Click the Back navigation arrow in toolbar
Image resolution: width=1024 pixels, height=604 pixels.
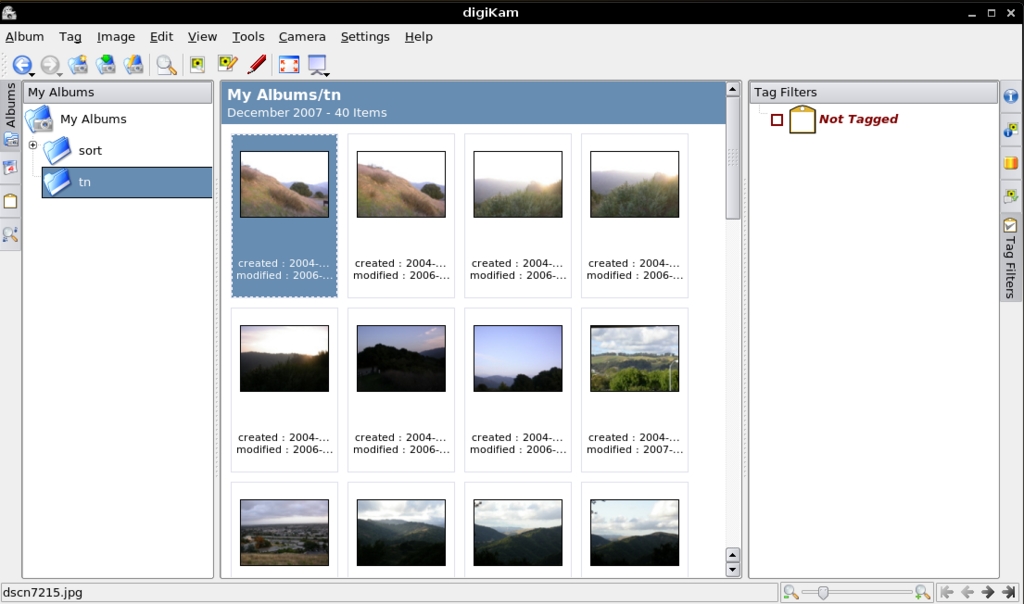21,65
